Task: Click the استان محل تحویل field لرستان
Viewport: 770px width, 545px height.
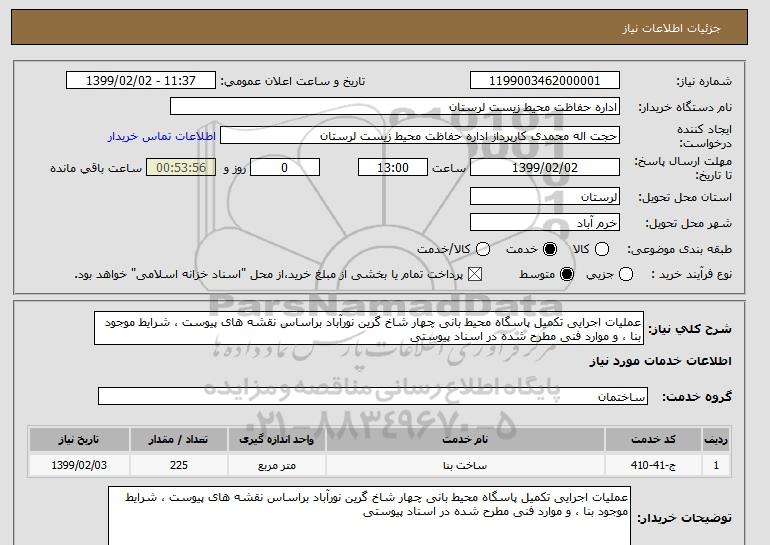Action: pyautogui.click(x=545, y=197)
